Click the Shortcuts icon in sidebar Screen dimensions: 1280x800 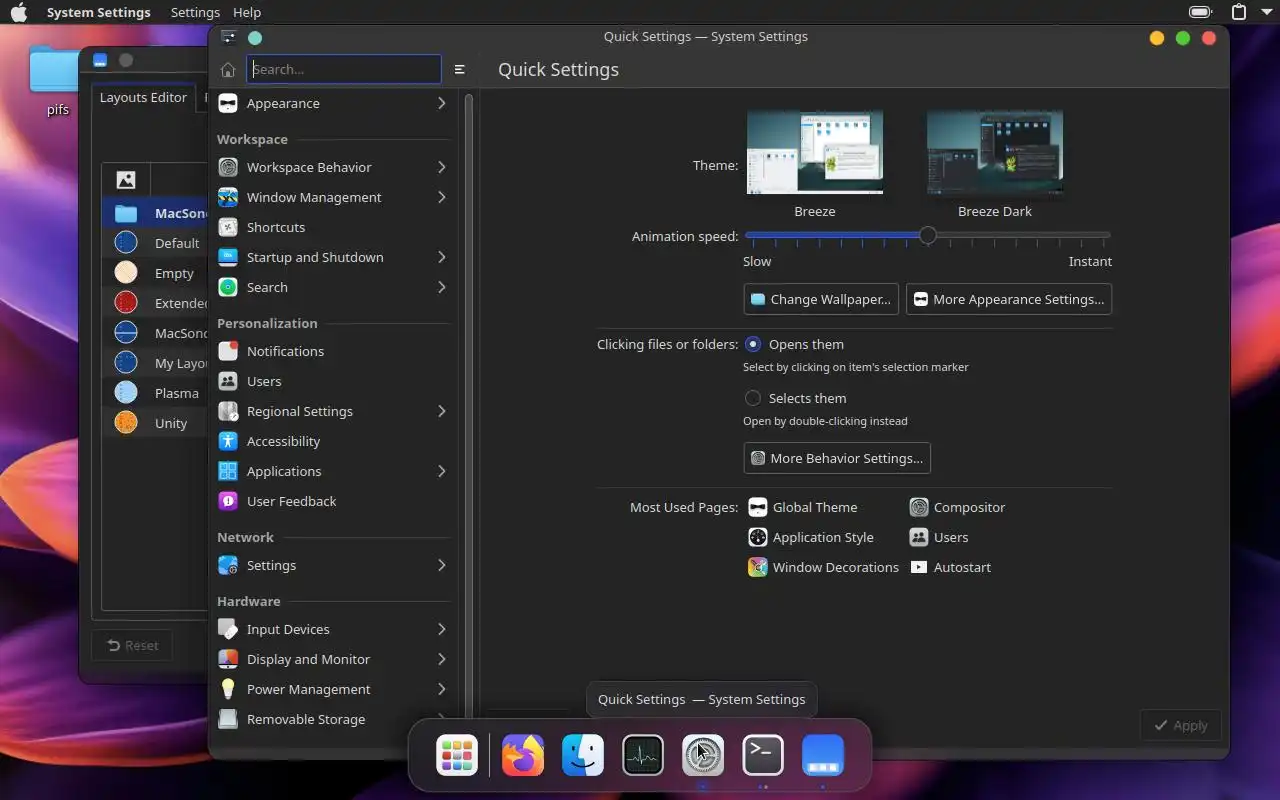(x=228, y=227)
